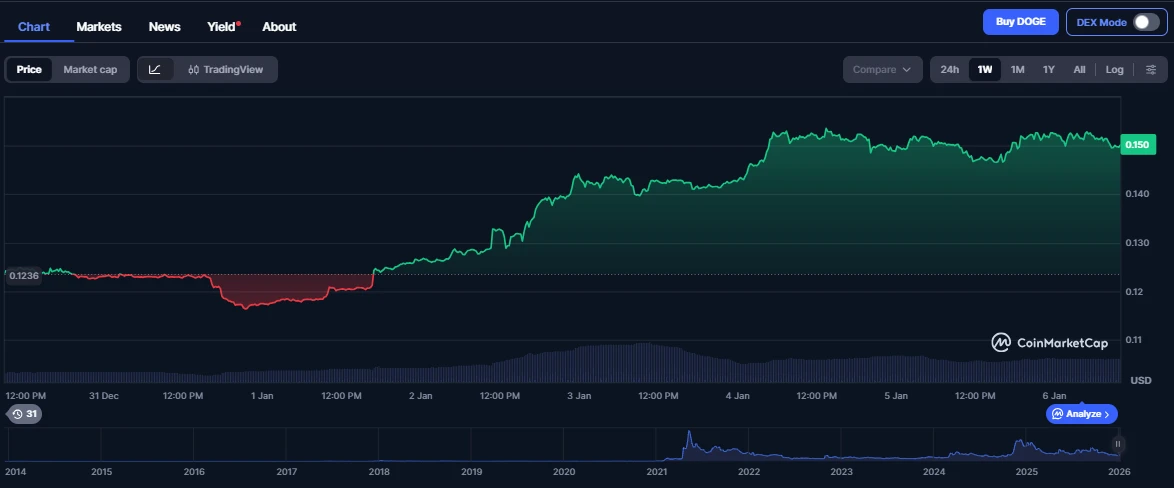Open the Markets tab
Screen dimensions: 1174x488
pyautogui.click(x=99, y=27)
